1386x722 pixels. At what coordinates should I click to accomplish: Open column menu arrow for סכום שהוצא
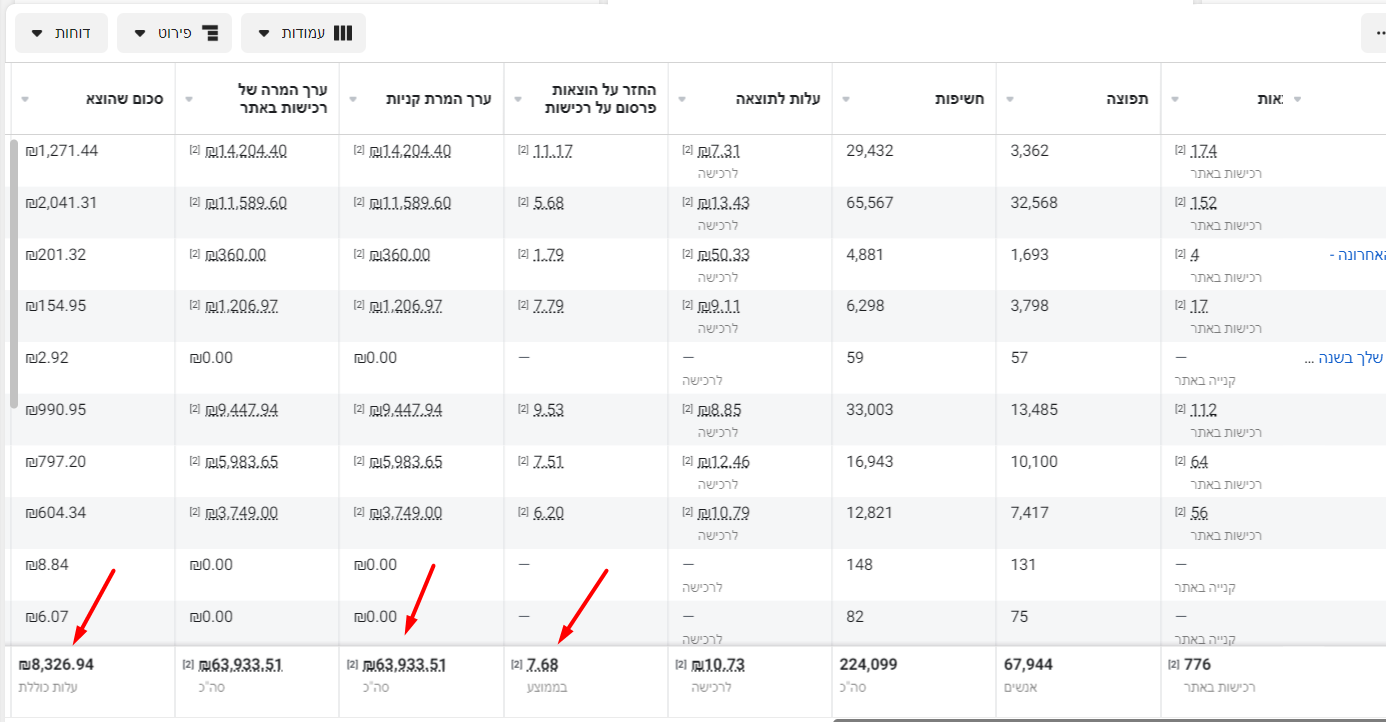(25, 99)
